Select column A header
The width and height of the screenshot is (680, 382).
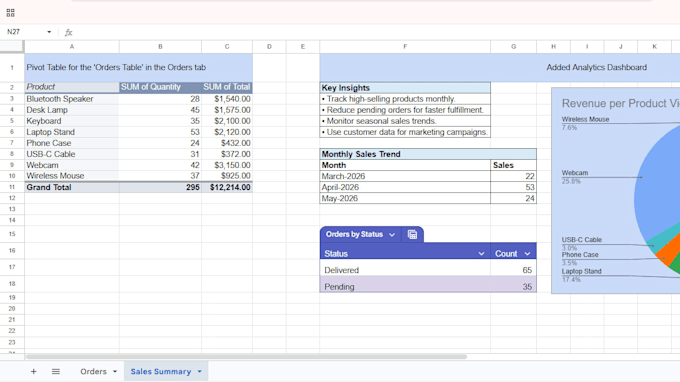(72, 46)
